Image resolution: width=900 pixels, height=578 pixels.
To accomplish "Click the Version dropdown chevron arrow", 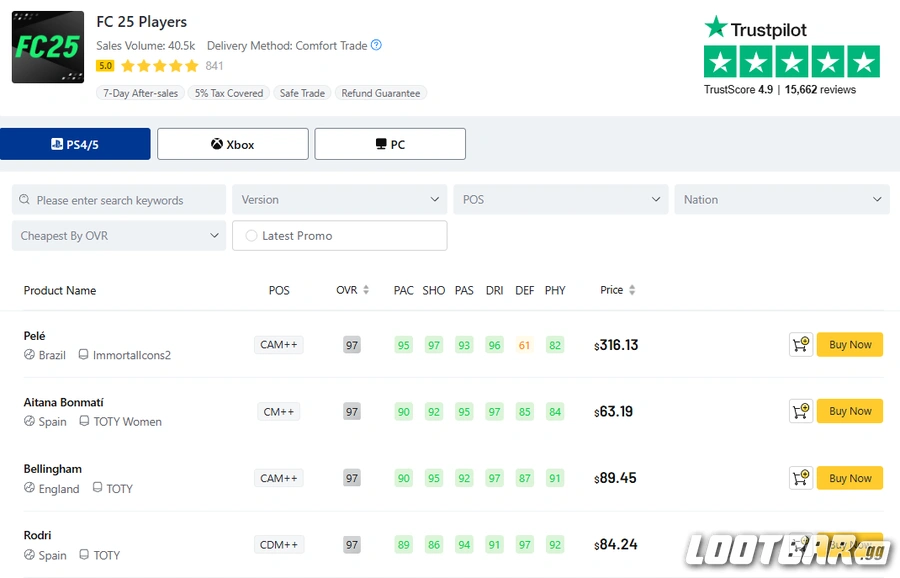I will pyautogui.click(x=435, y=200).
